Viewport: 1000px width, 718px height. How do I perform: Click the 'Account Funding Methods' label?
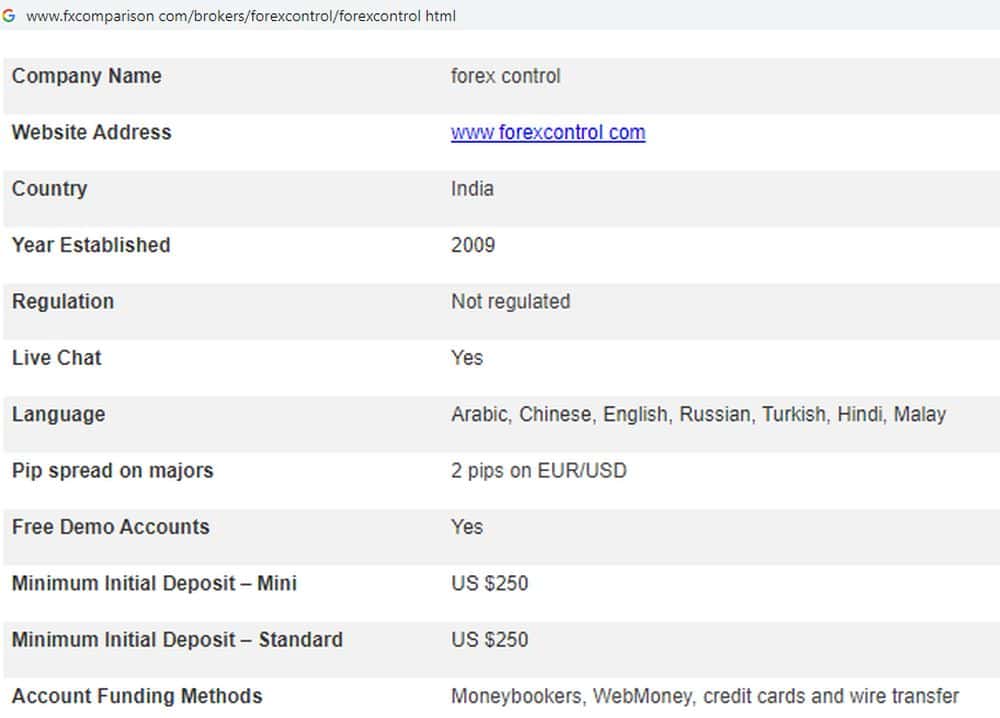click(x=137, y=696)
